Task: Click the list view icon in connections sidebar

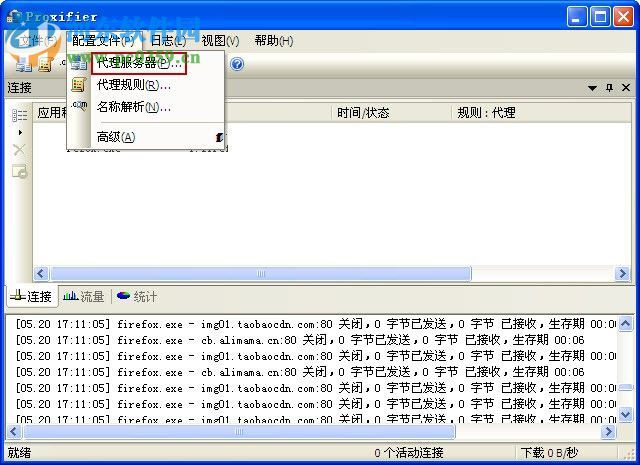Action: [19, 116]
